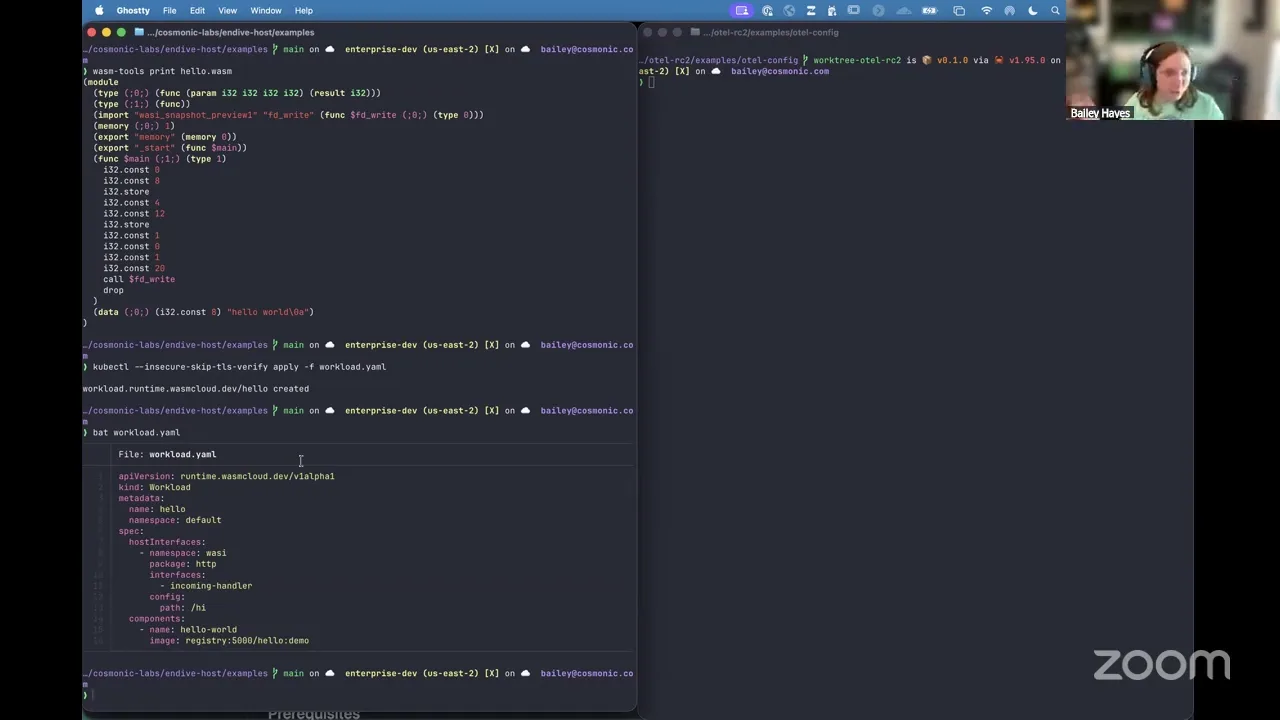Click the highlighted screen sharing menu bar icon
Screen dimensions: 1280x720
tap(742, 10)
